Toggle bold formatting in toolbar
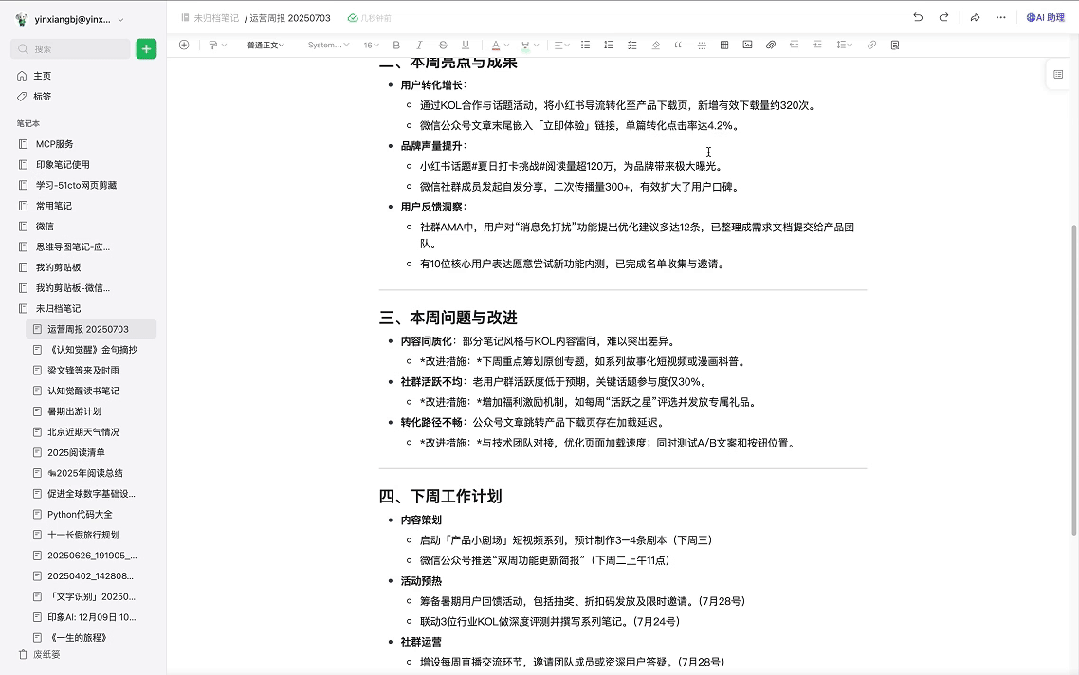This screenshot has height=675, width=1079. 396,45
